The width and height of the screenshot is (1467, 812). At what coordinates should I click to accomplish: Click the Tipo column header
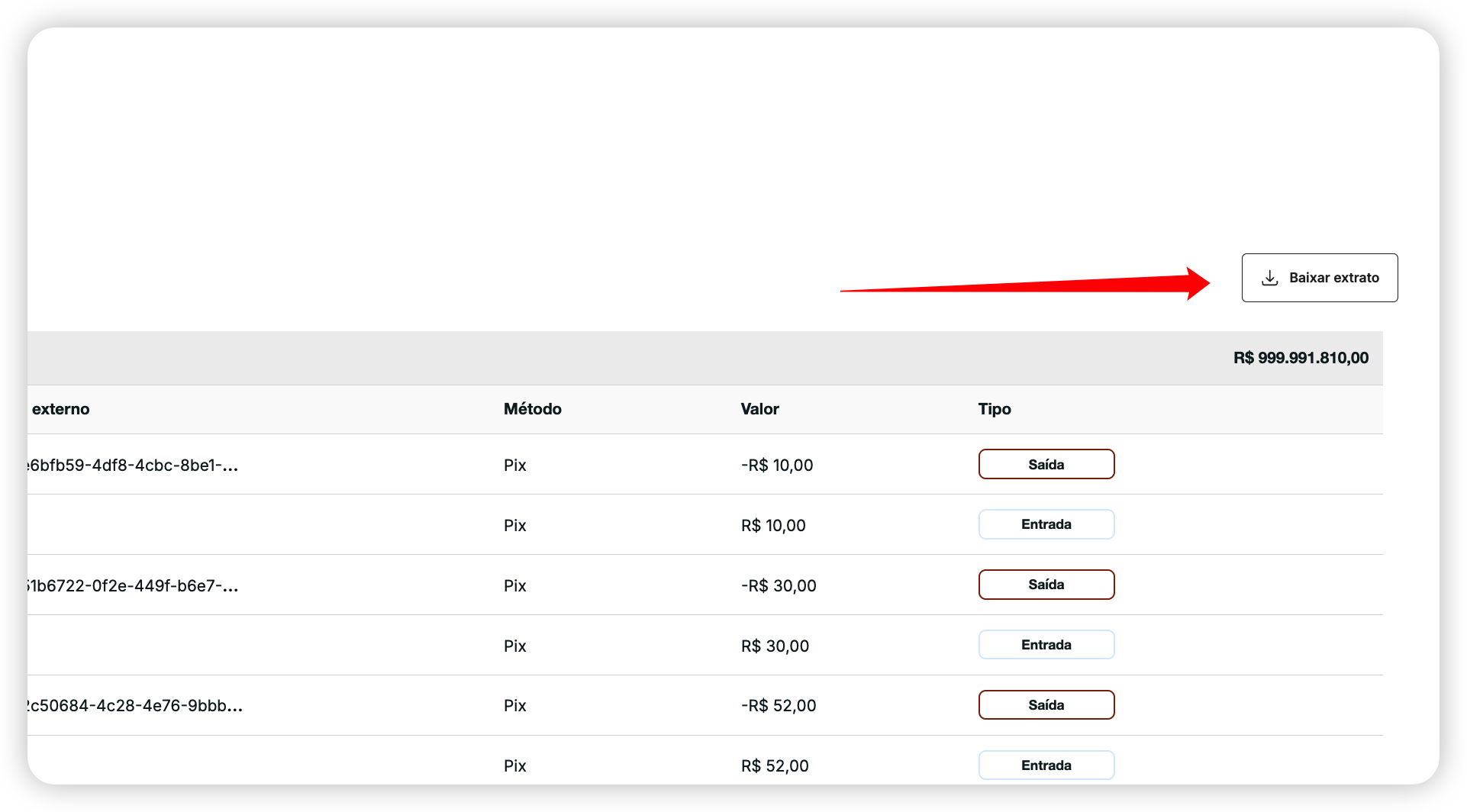tap(994, 409)
